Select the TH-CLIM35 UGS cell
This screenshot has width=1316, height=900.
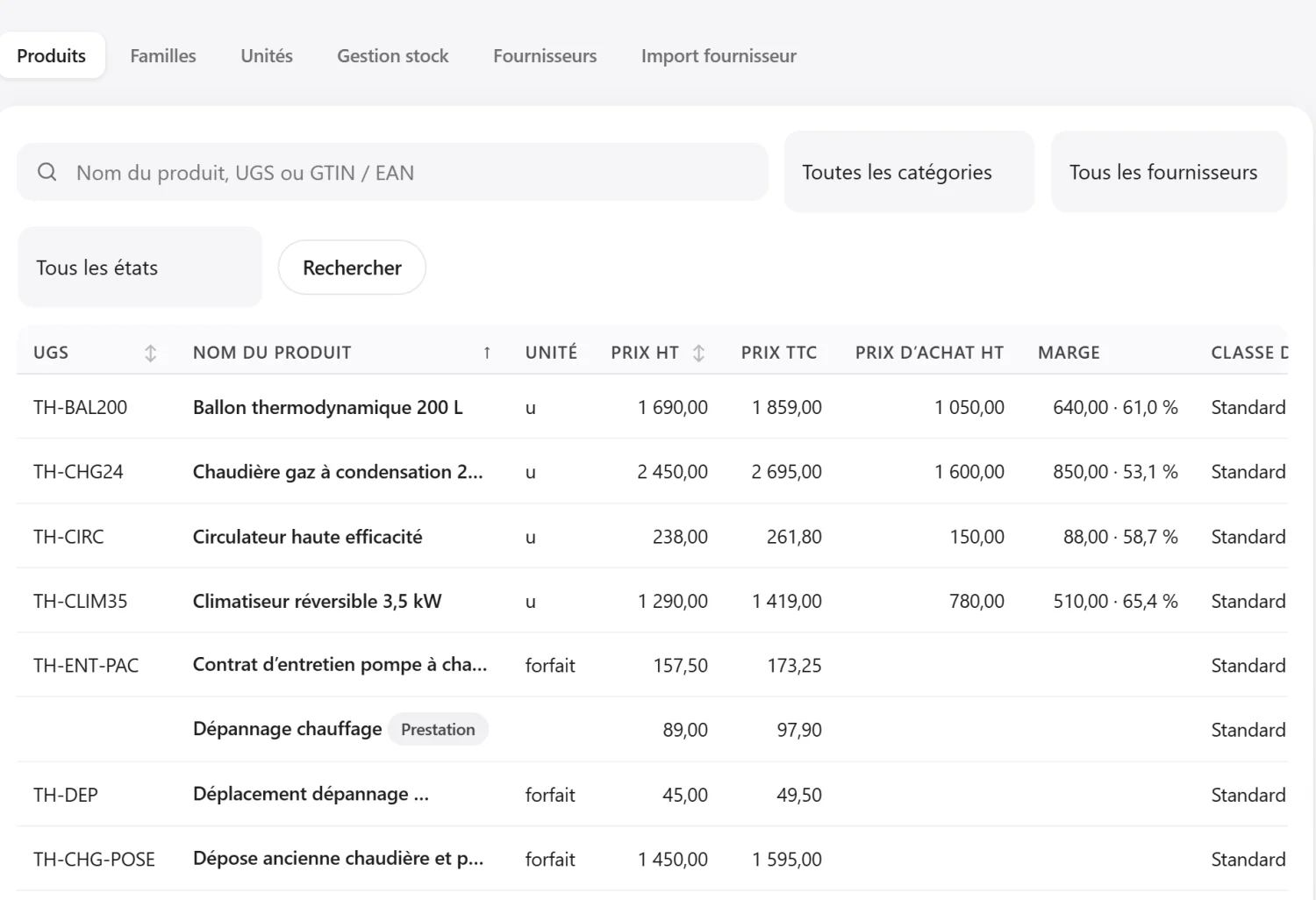pyautogui.click(x=80, y=601)
